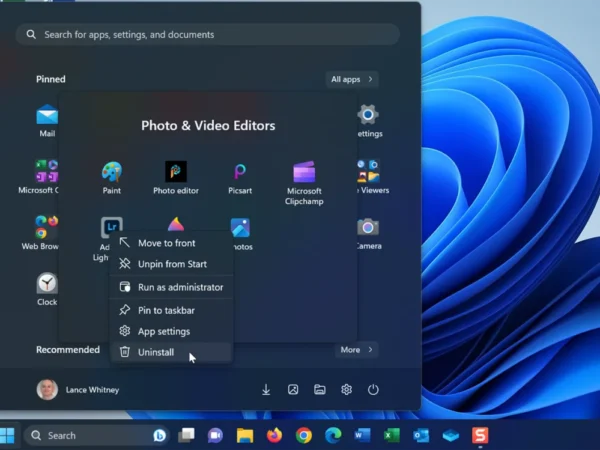The image size is (600, 450).
Task: Open App settings from context menu
Action: click(171, 331)
